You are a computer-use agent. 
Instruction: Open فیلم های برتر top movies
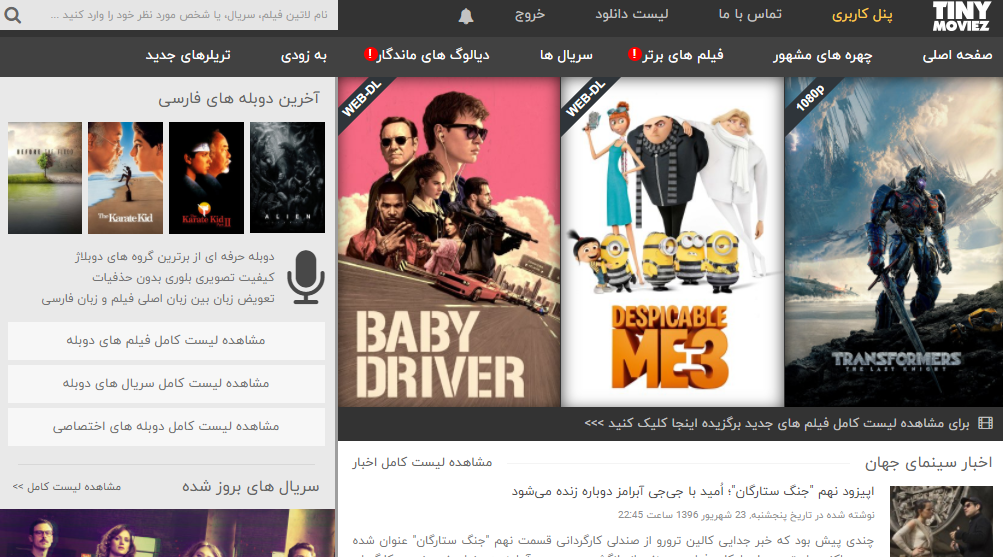pos(683,56)
